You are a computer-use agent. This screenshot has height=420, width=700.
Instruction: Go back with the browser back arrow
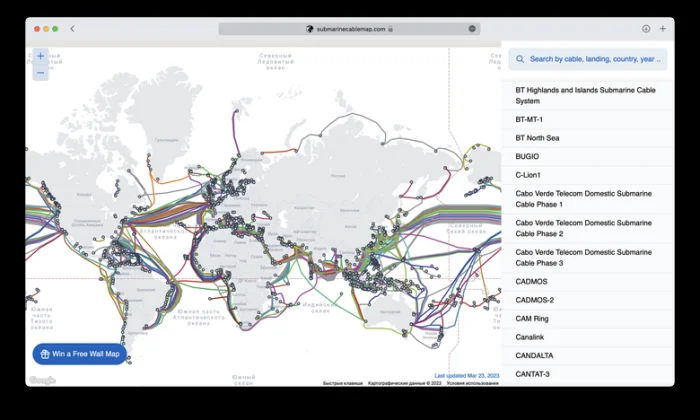click(72, 29)
